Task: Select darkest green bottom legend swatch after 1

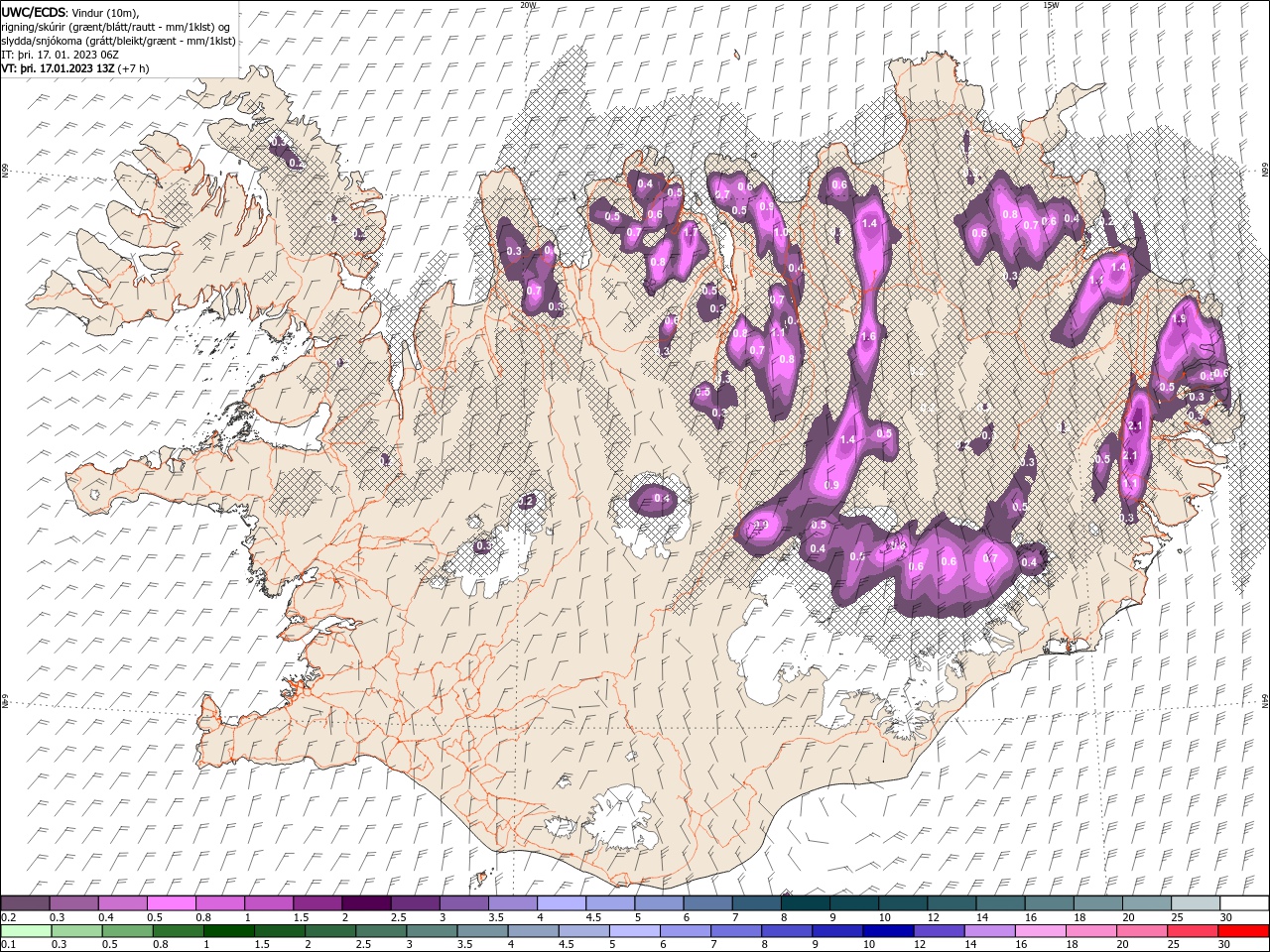Action: [228, 931]
